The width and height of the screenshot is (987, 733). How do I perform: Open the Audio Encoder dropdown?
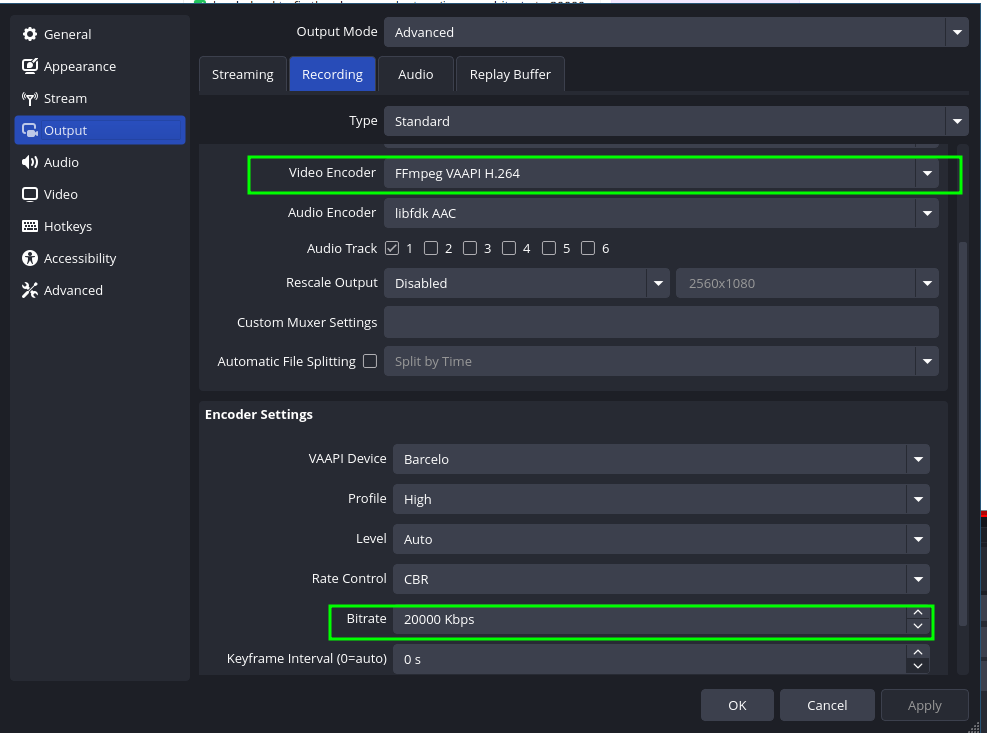(x=661, y=213)
